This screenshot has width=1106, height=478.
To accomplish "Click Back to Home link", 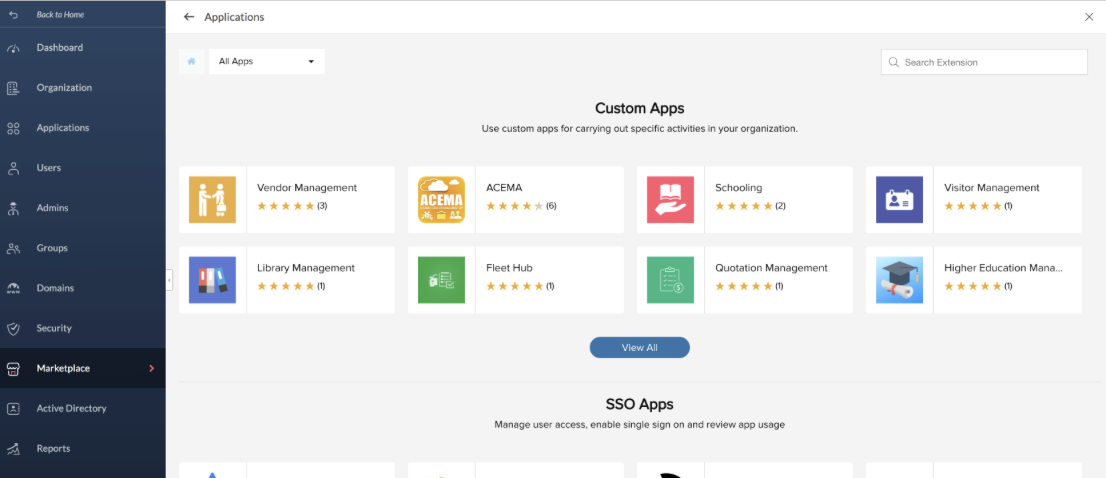I will [60, 15].
